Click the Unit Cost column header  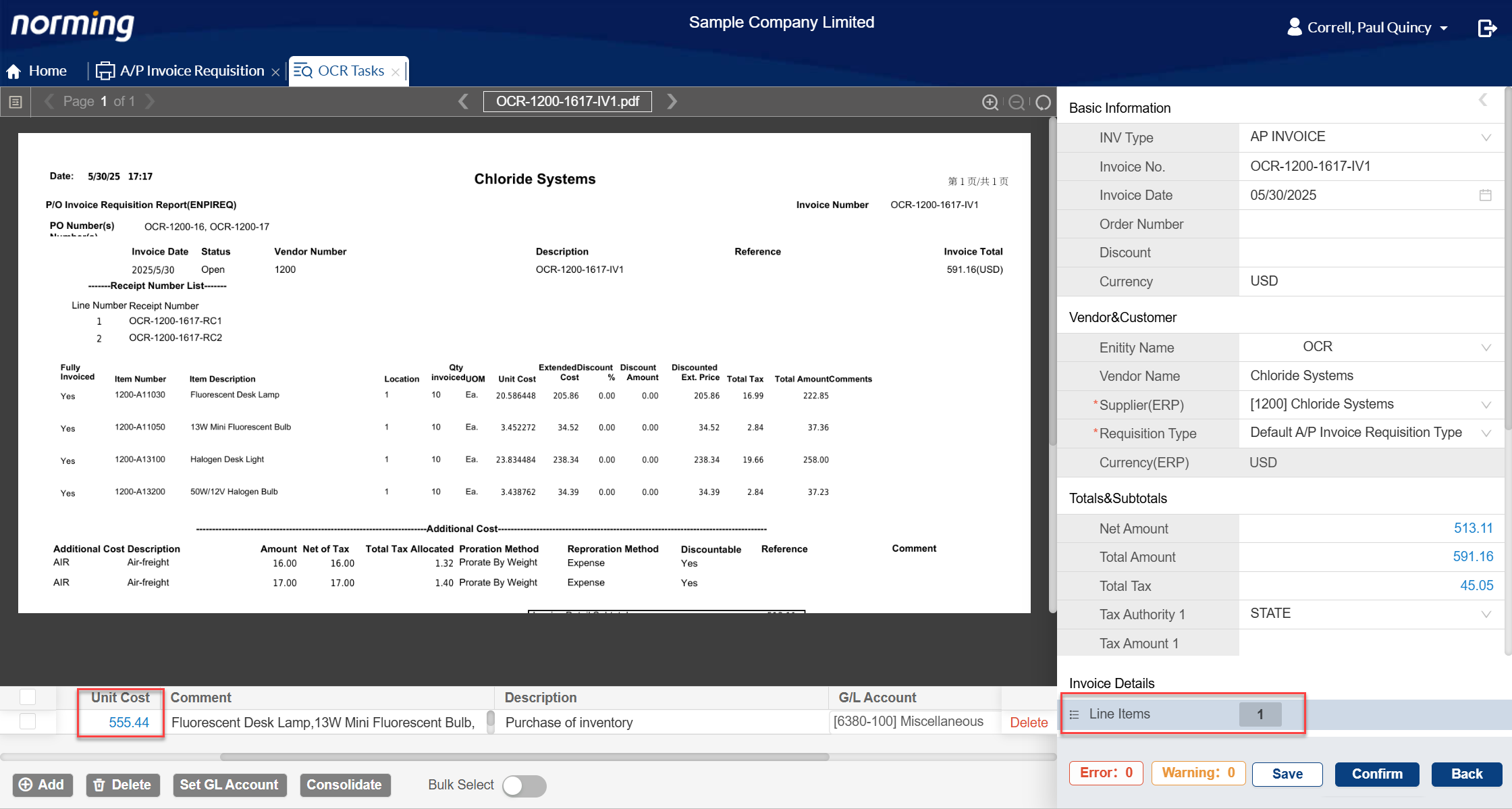coord(120,698)
